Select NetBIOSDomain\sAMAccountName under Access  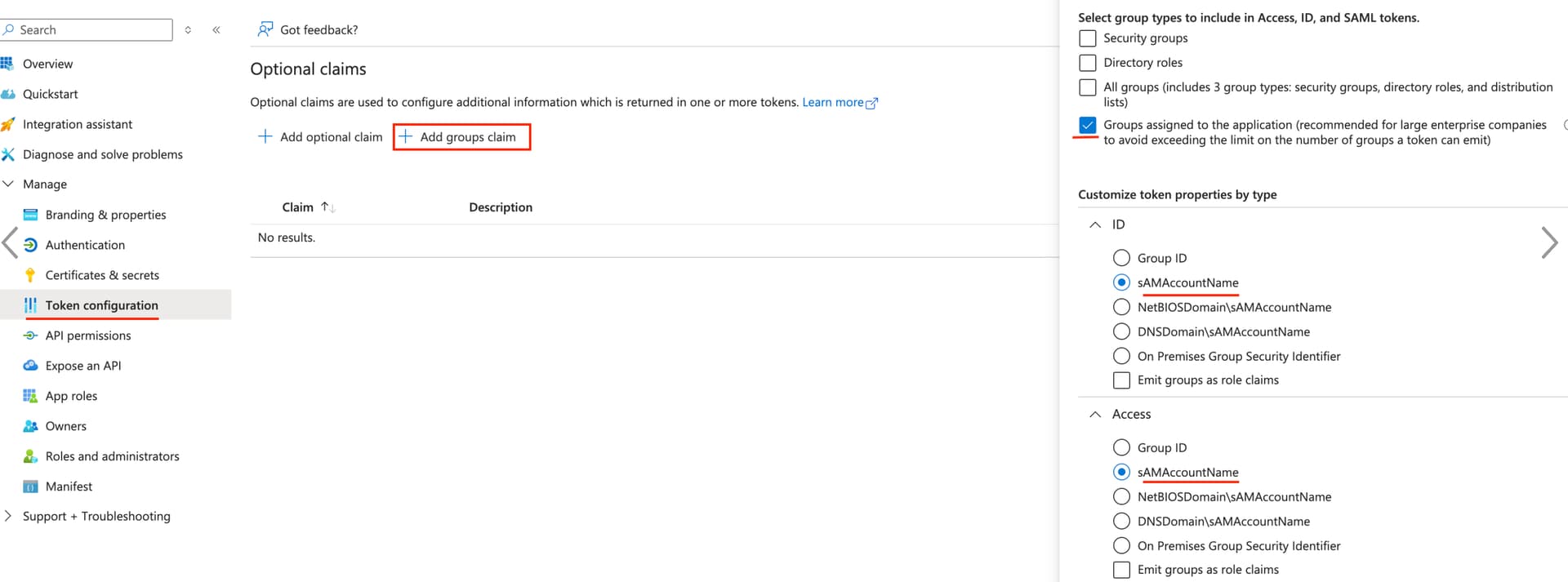point(1122,496)
